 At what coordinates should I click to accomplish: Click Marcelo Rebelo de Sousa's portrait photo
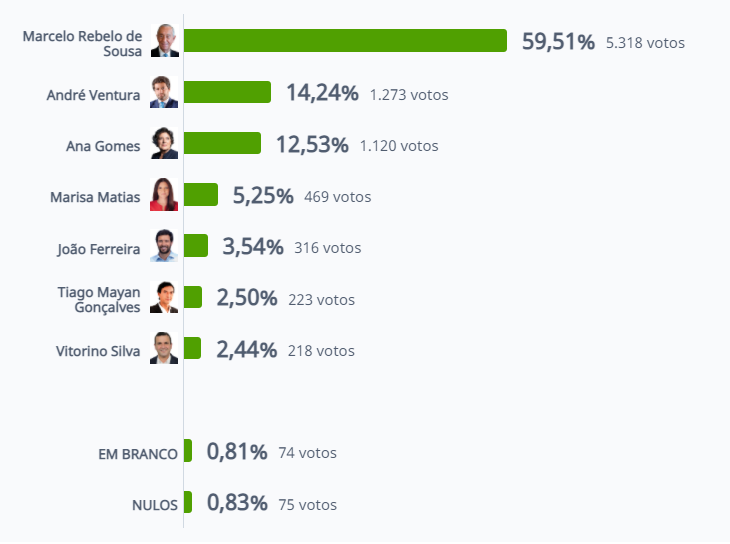click(x=164, y=41)
